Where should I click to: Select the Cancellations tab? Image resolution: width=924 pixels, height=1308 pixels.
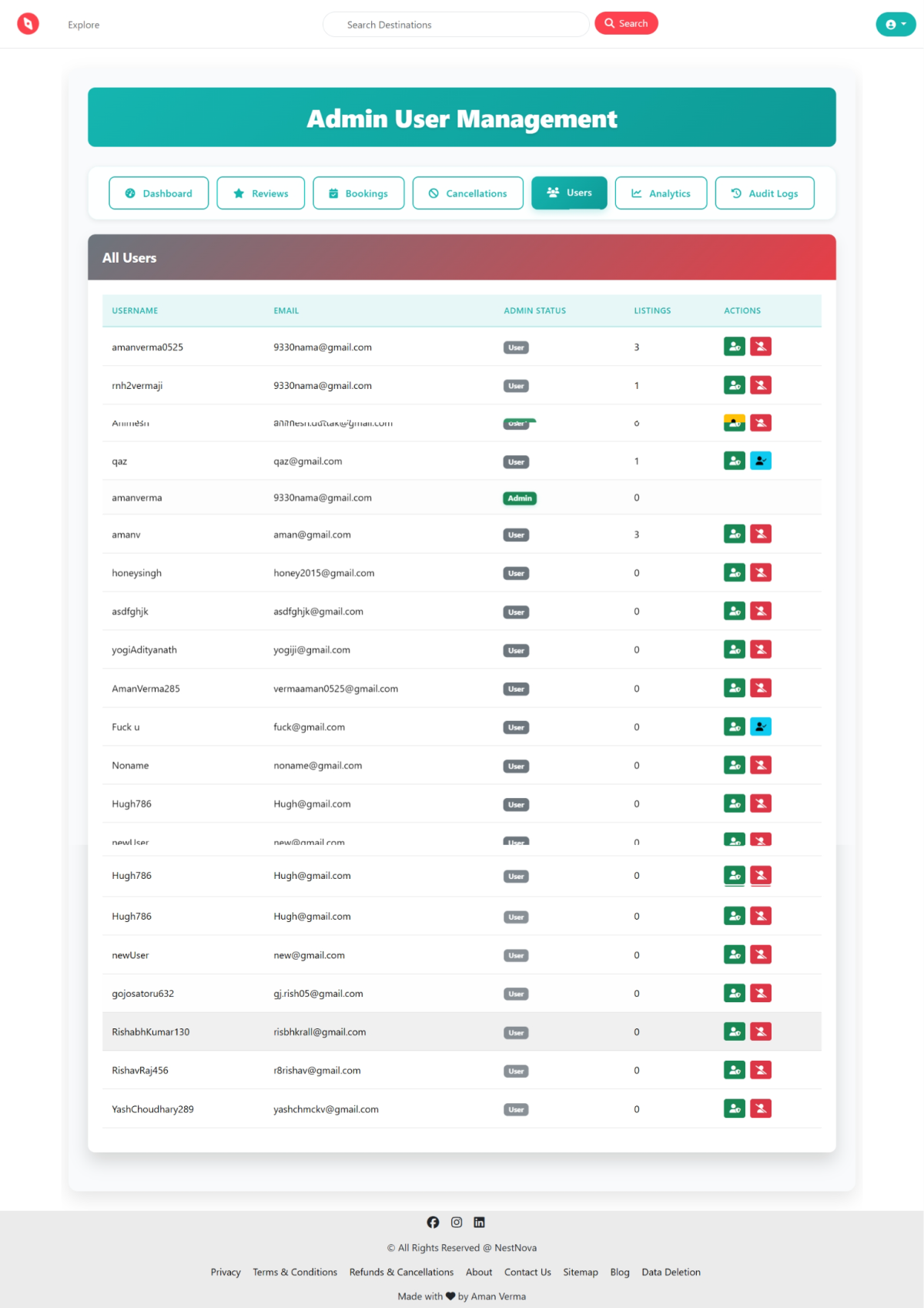pyautogui.click(x=467, y=193)
